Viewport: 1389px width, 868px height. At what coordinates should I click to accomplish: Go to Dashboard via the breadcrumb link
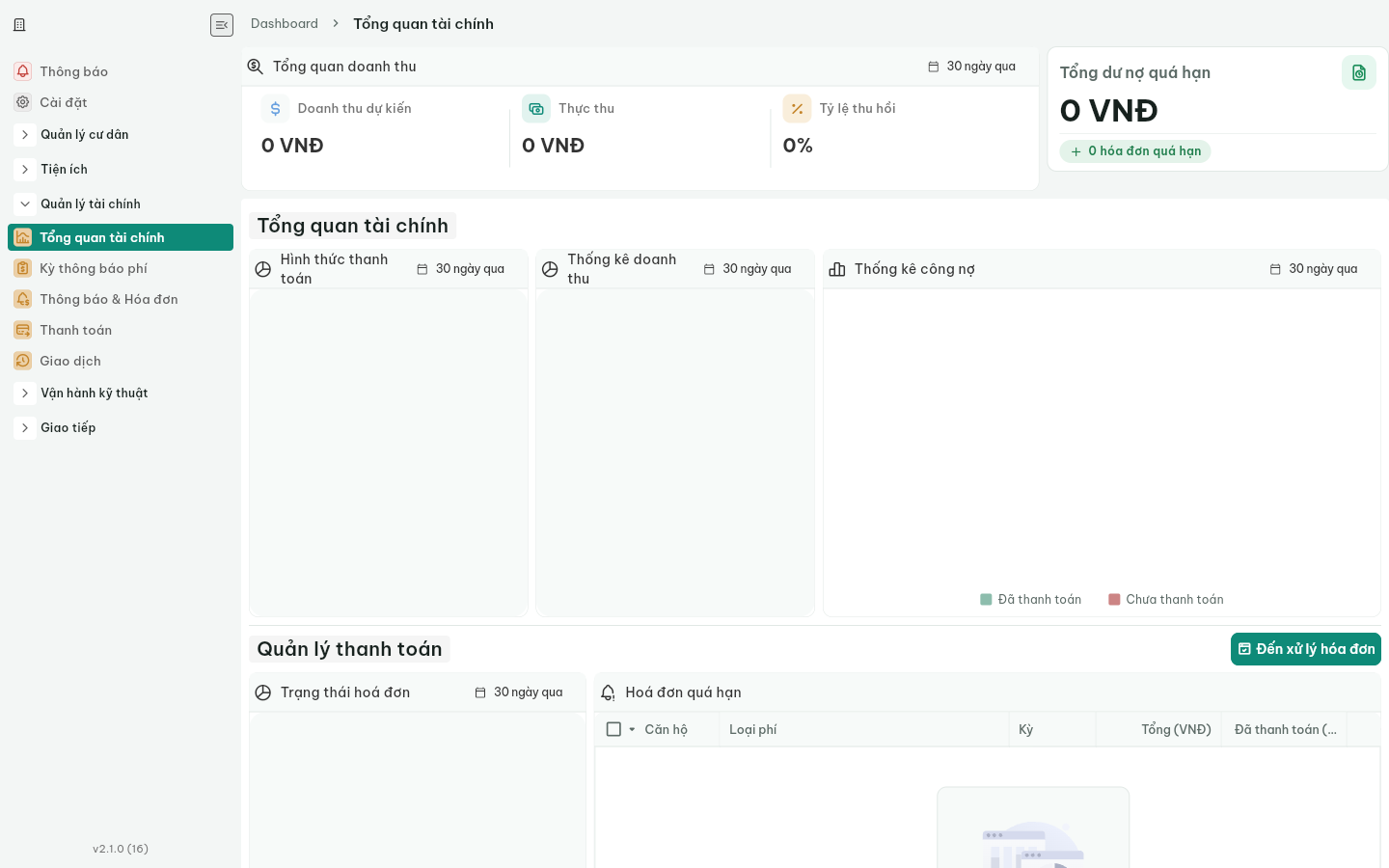pyautogui.click(x=285, y=24)
